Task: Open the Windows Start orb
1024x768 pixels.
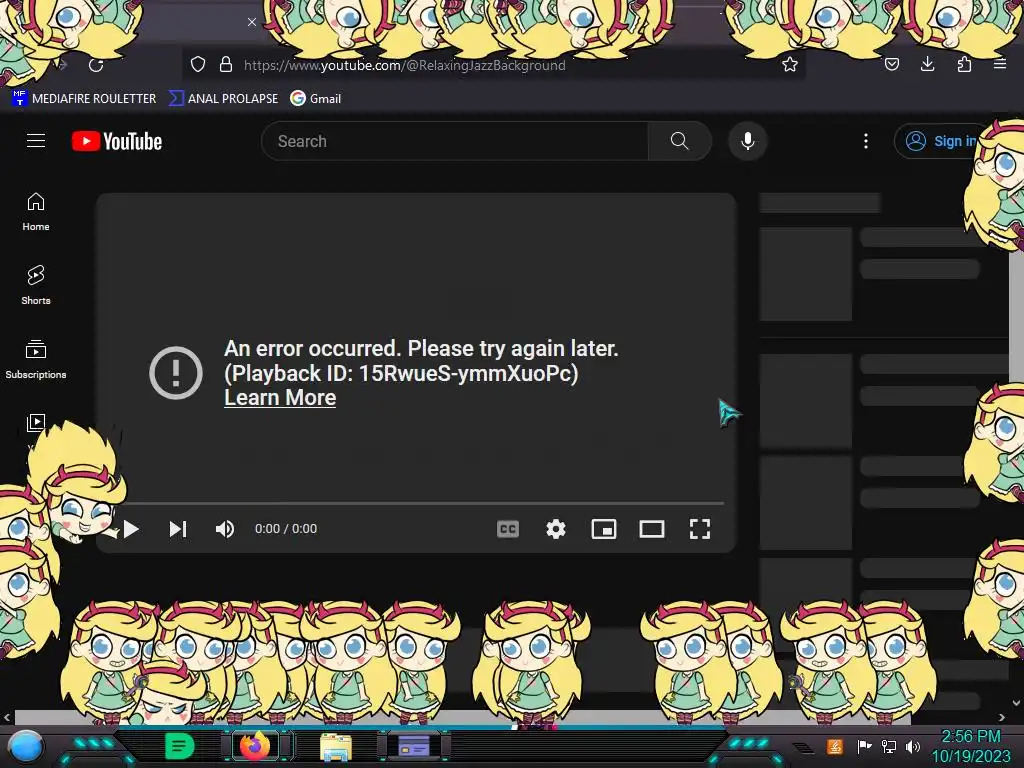Action: (25, 747)
